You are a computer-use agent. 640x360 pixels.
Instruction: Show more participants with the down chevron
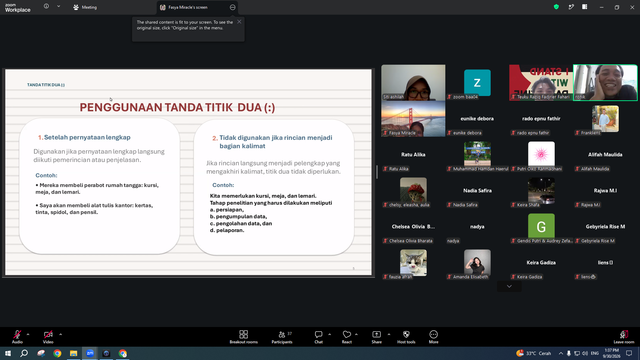[509, 286]
